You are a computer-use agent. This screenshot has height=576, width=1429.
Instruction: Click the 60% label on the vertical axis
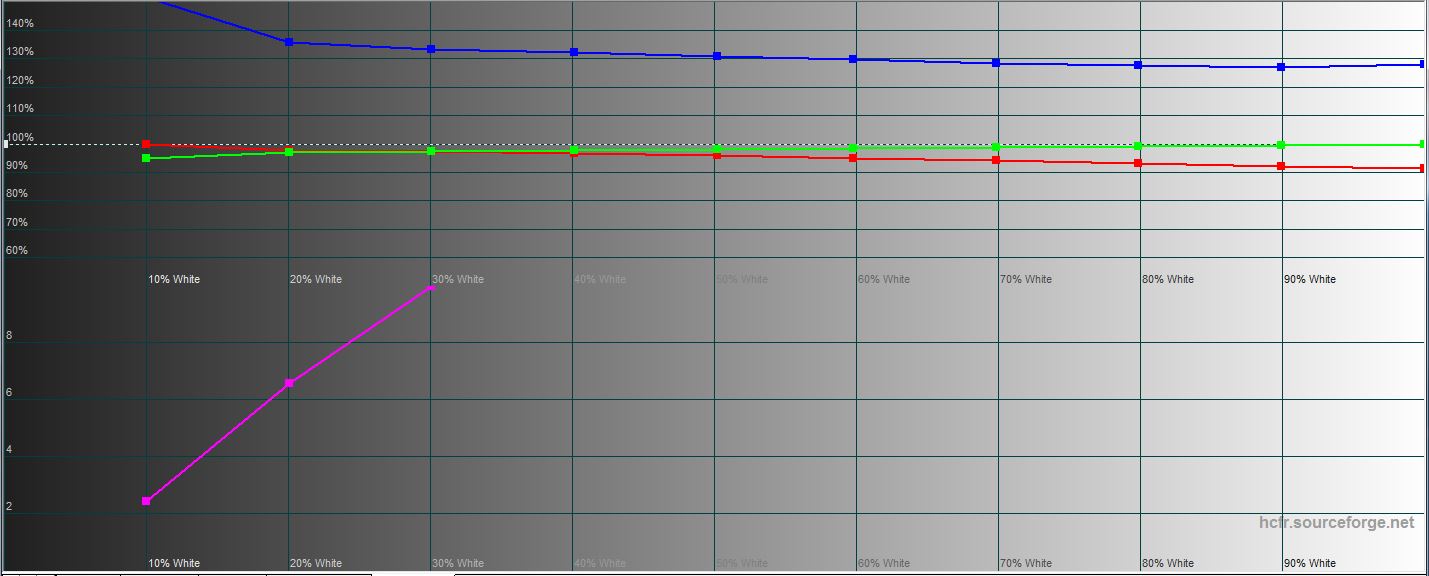point(17,251)
